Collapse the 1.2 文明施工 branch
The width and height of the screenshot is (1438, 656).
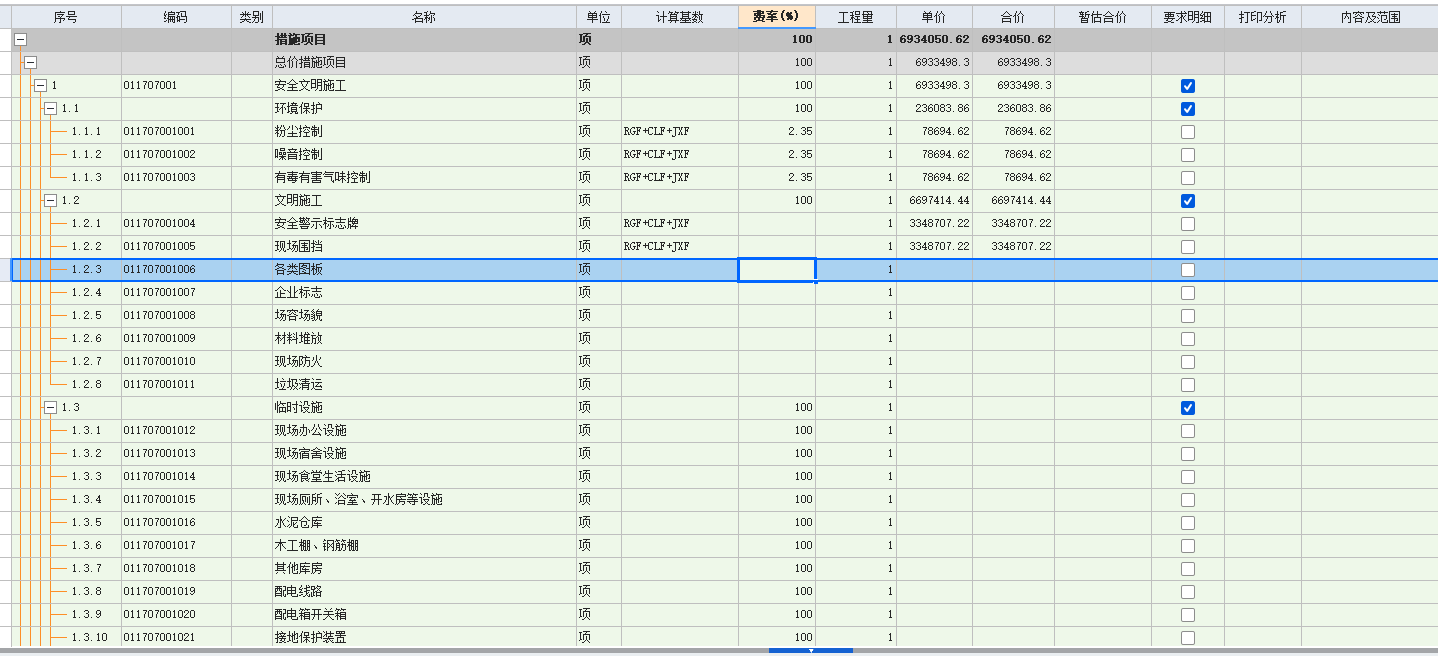pyautogui.click(x=50, y=200)
